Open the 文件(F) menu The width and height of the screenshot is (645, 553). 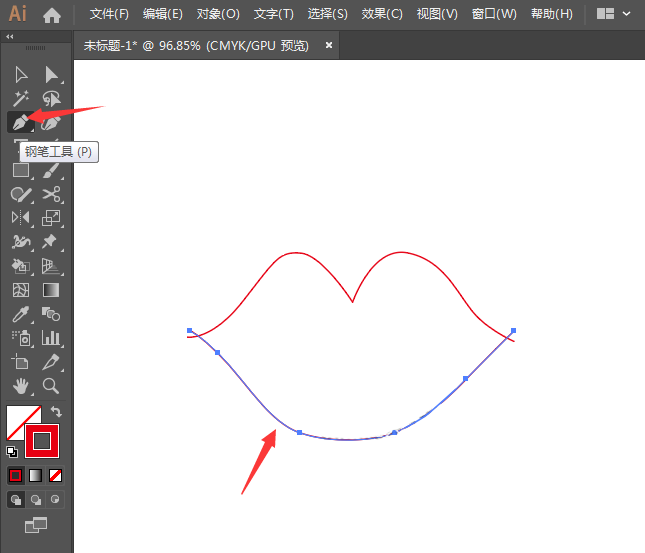point(109,14)
